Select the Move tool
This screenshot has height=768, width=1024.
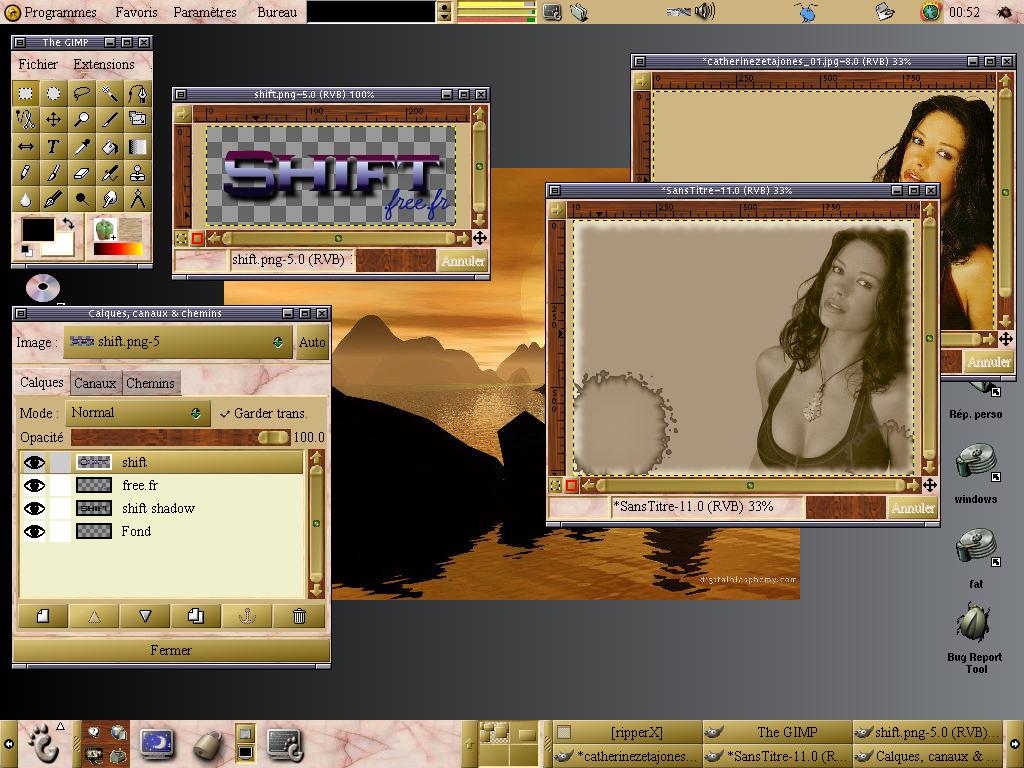tap(53, 120)
